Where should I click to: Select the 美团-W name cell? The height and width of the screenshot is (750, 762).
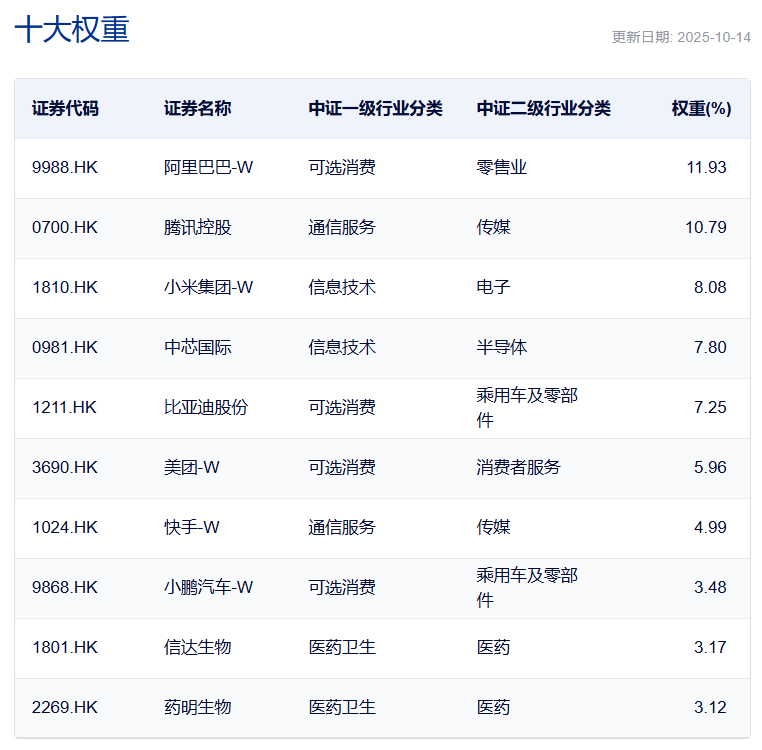coord(191,468)
